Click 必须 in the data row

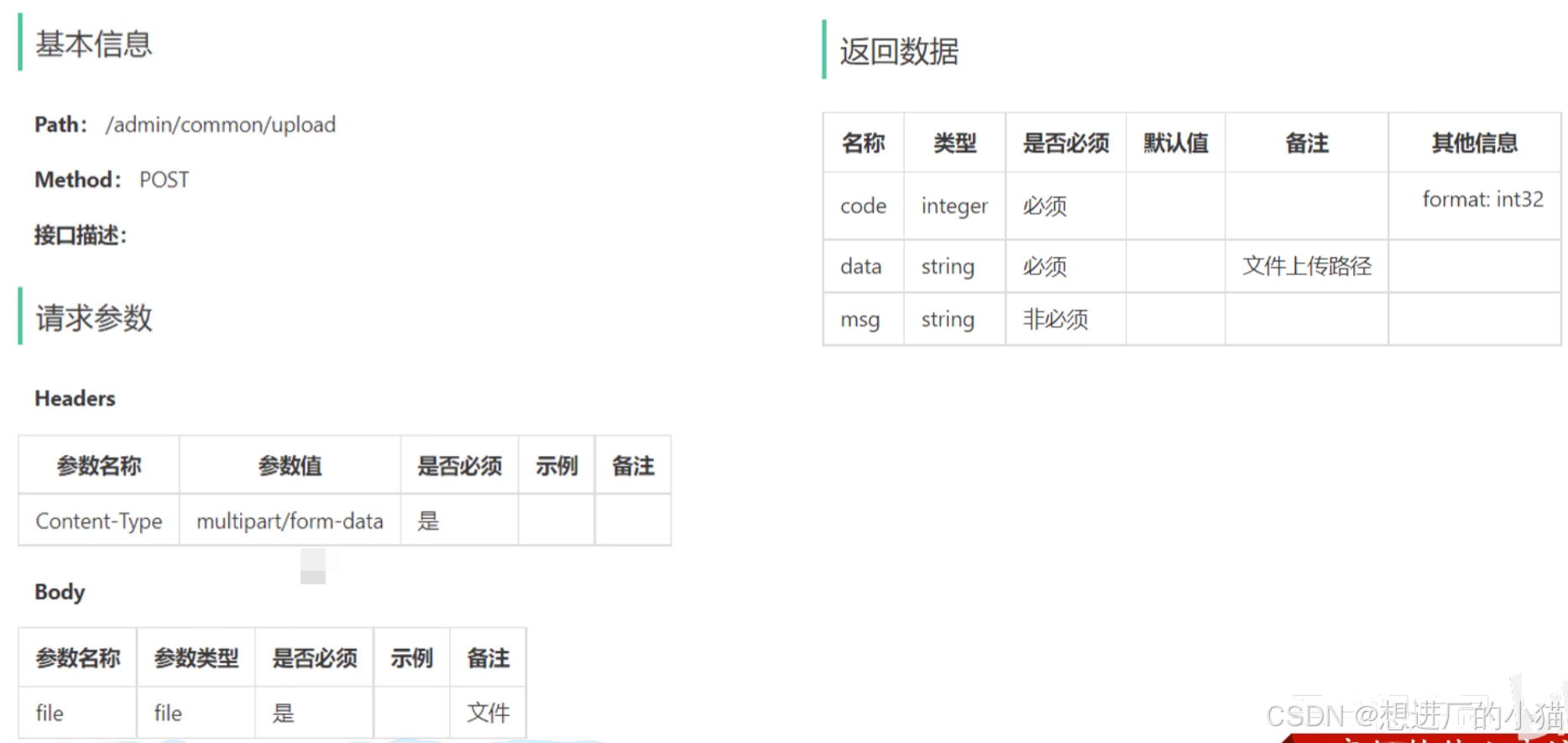tap(1045, 266)
